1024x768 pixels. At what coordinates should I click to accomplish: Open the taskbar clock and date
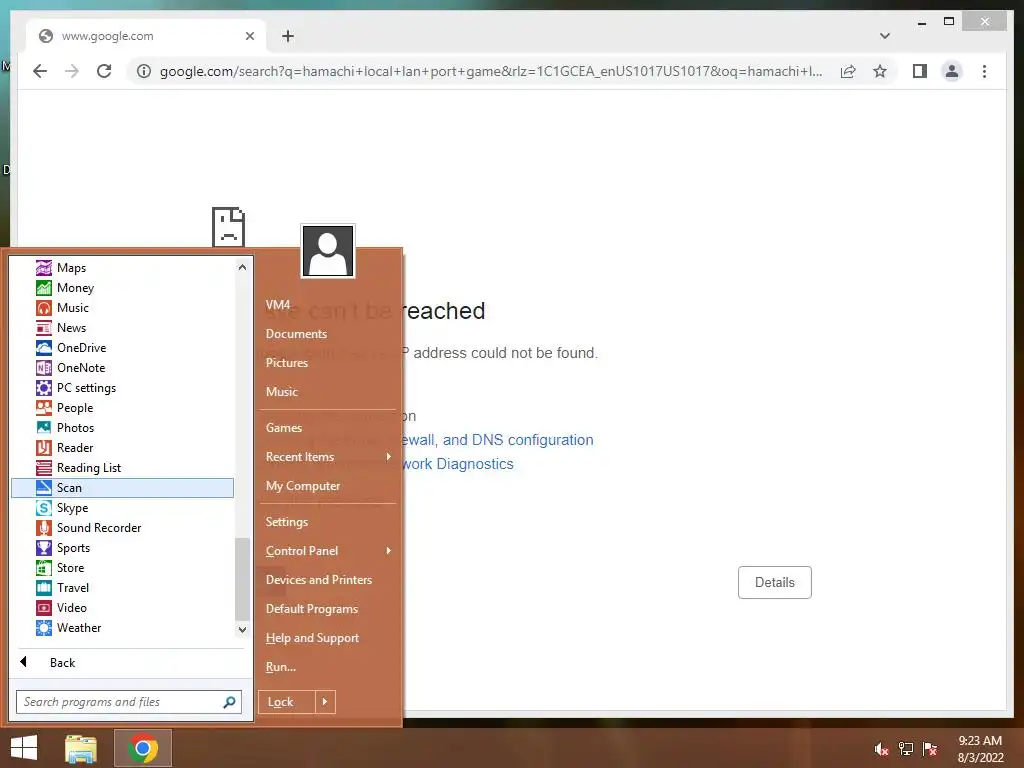(980, 749)
